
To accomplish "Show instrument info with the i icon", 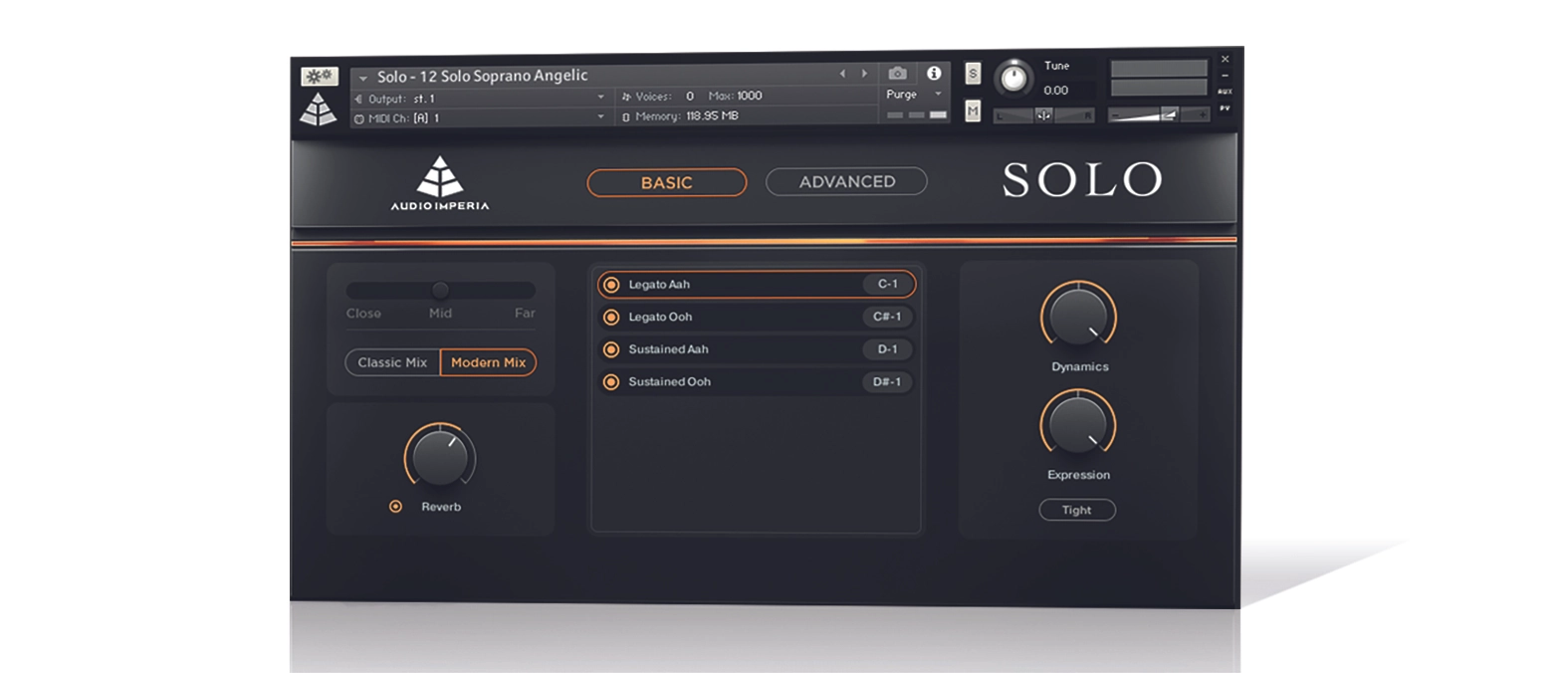I will click(934, 74).
